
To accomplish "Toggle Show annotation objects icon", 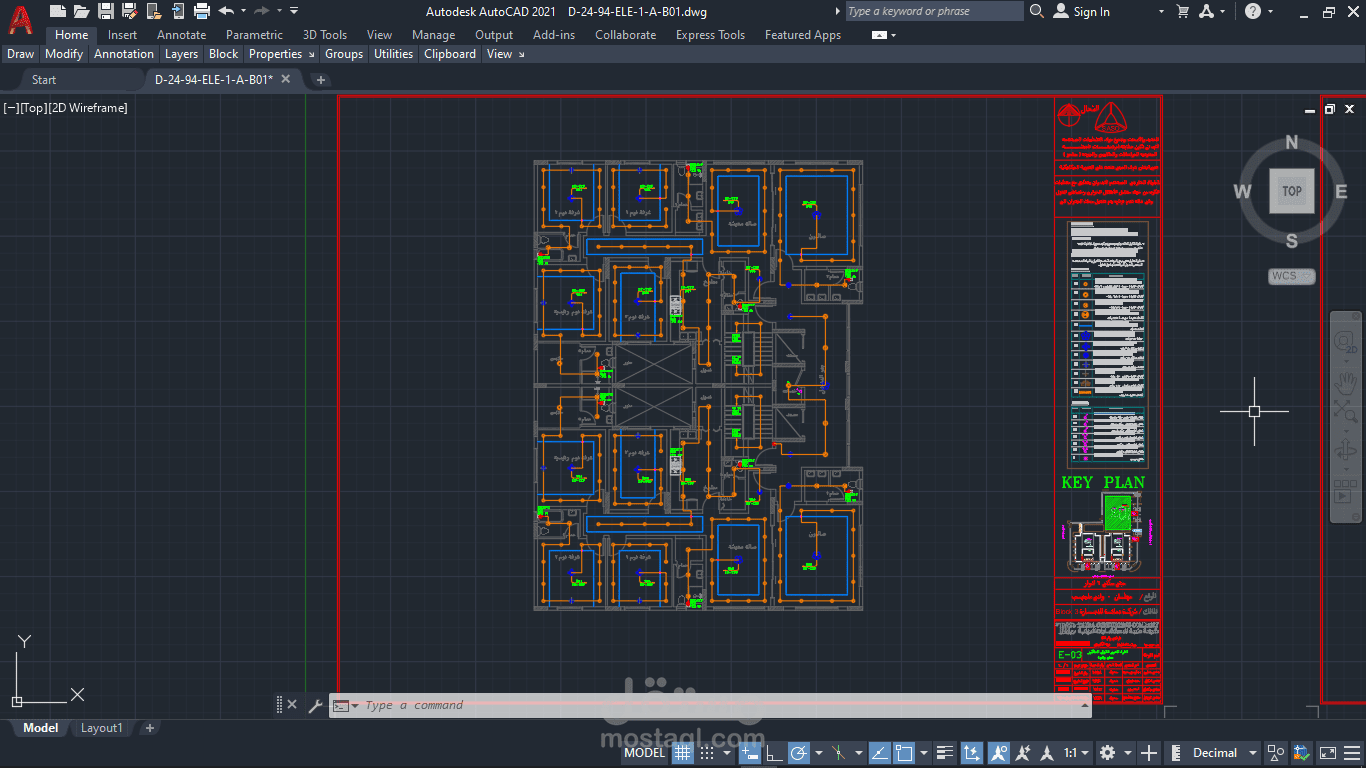I will 1000,753.
